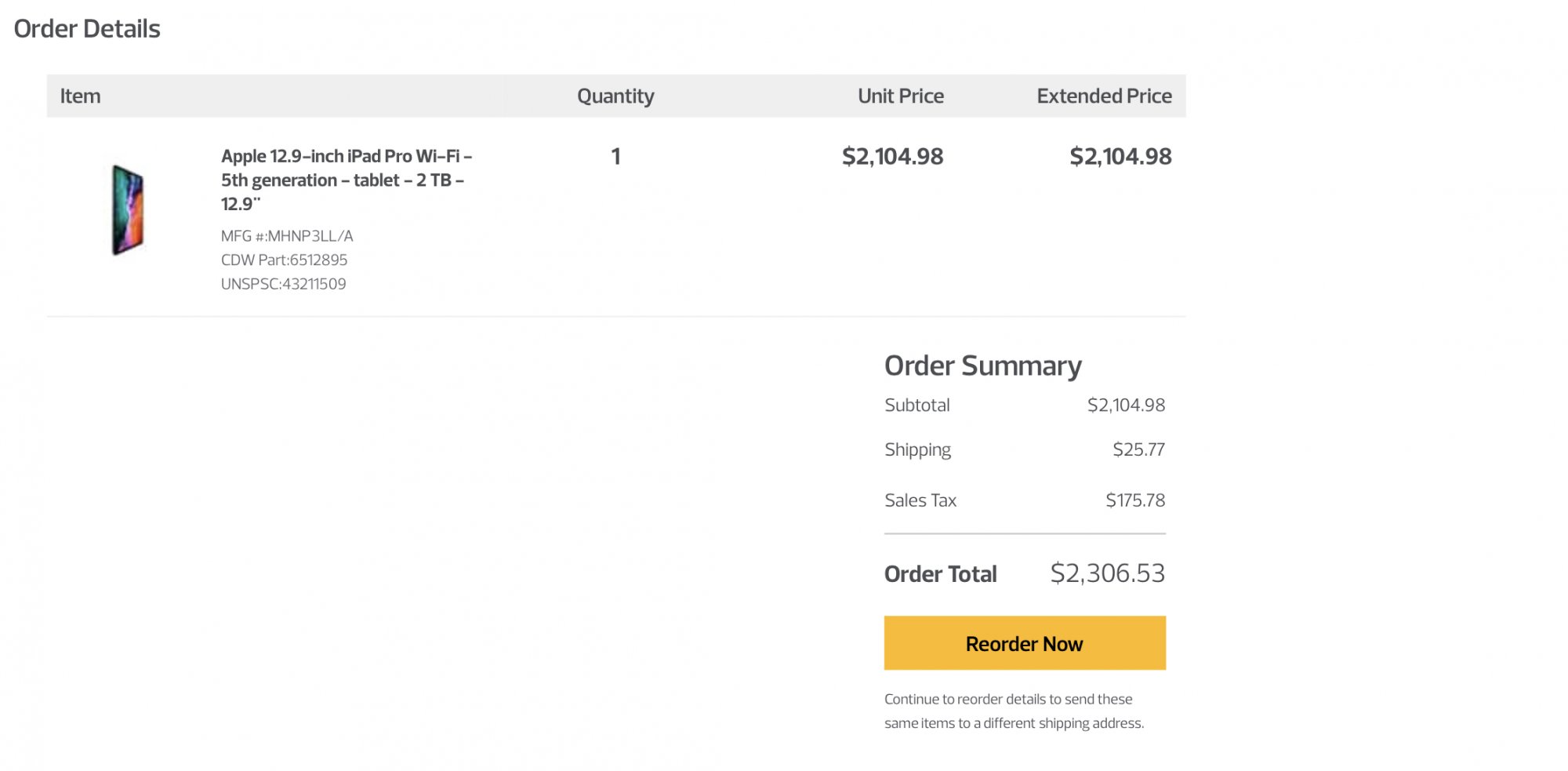Open the iPad Pro product thumbnail image
Screen dimensions: 1568x771
pos(128,209)
